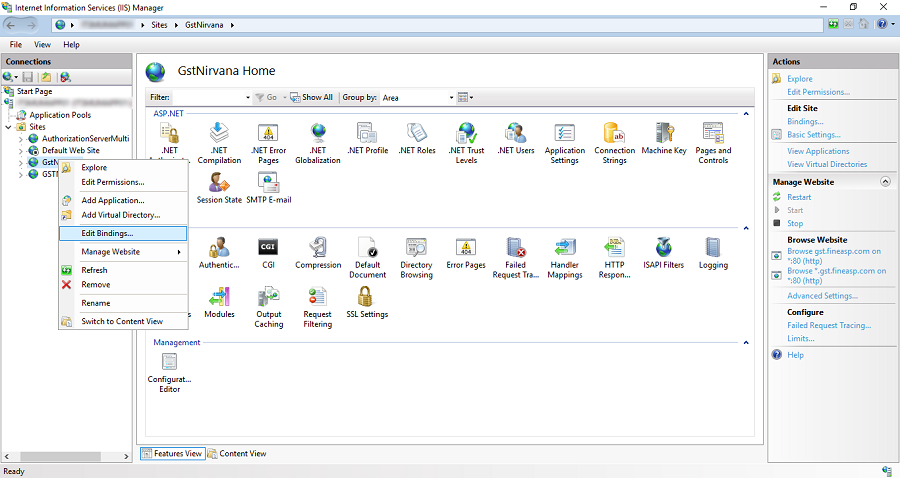Open the HTTP Response Headers feature
The image size is (900, 478).
click(614, 258)
